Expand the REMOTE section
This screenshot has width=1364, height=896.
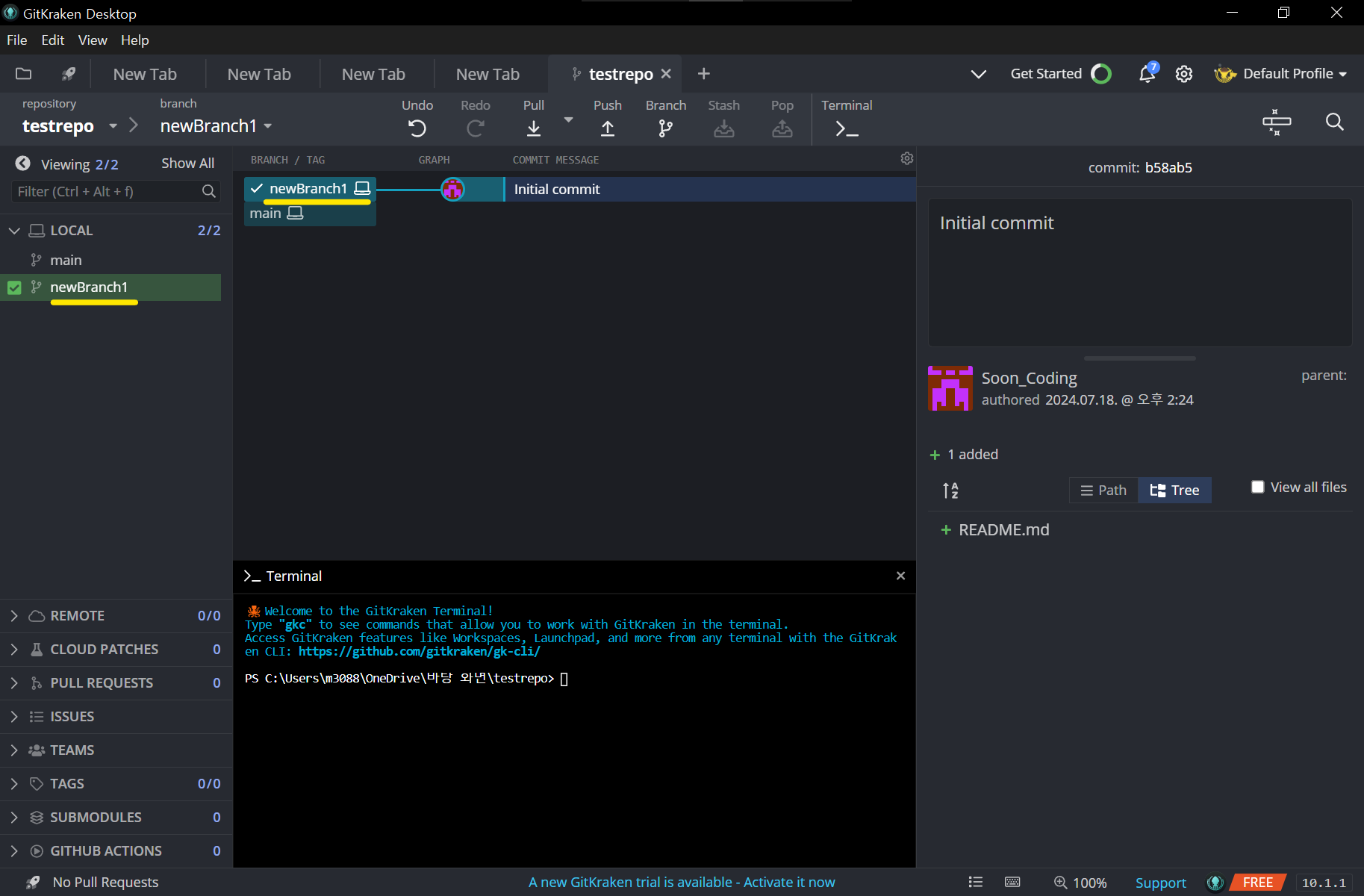point(14,616)
